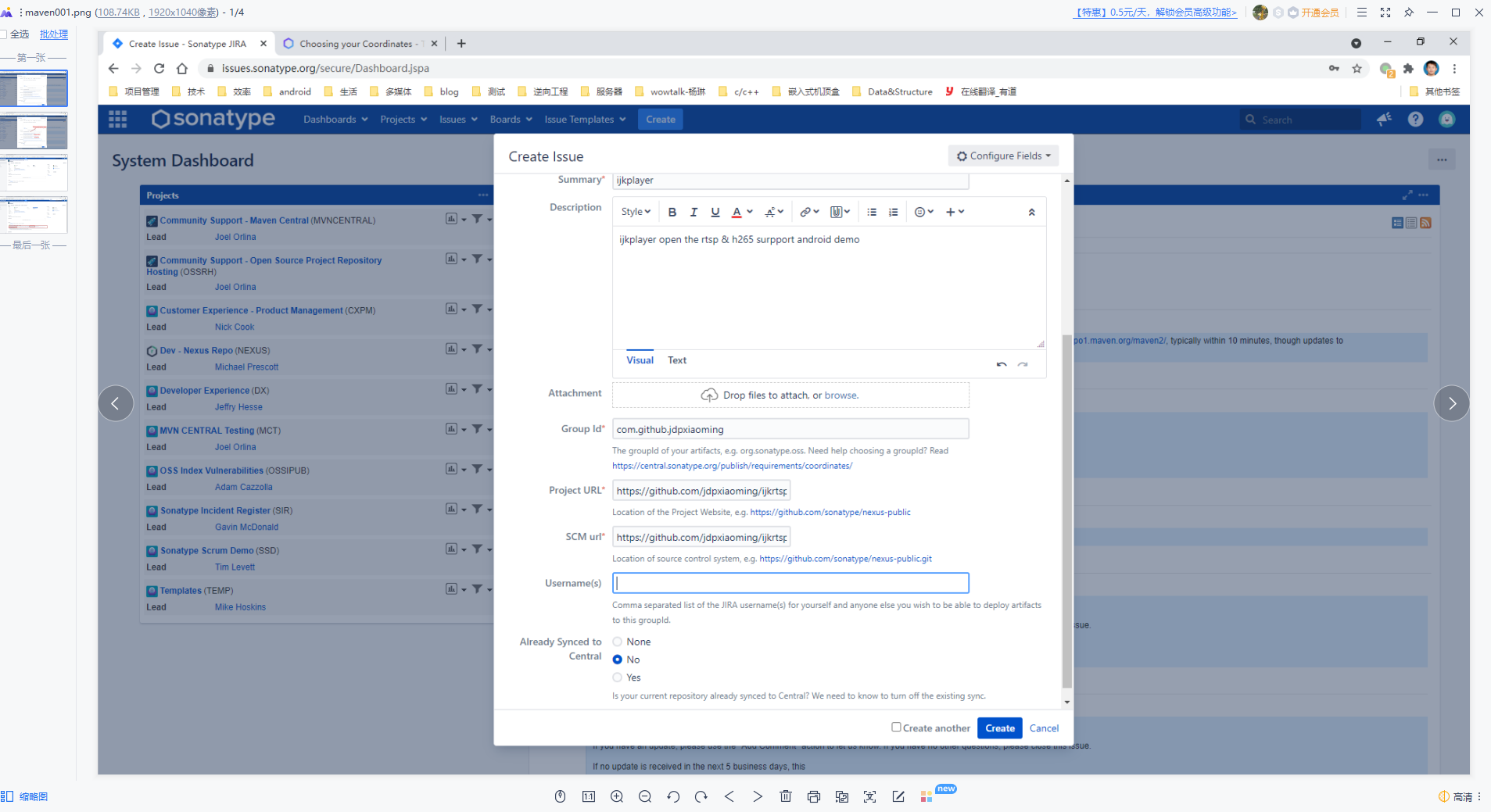Redo edit in description editor
Image resolution: width=1491 pixels, height=812 pixels.
(1023, 364)
